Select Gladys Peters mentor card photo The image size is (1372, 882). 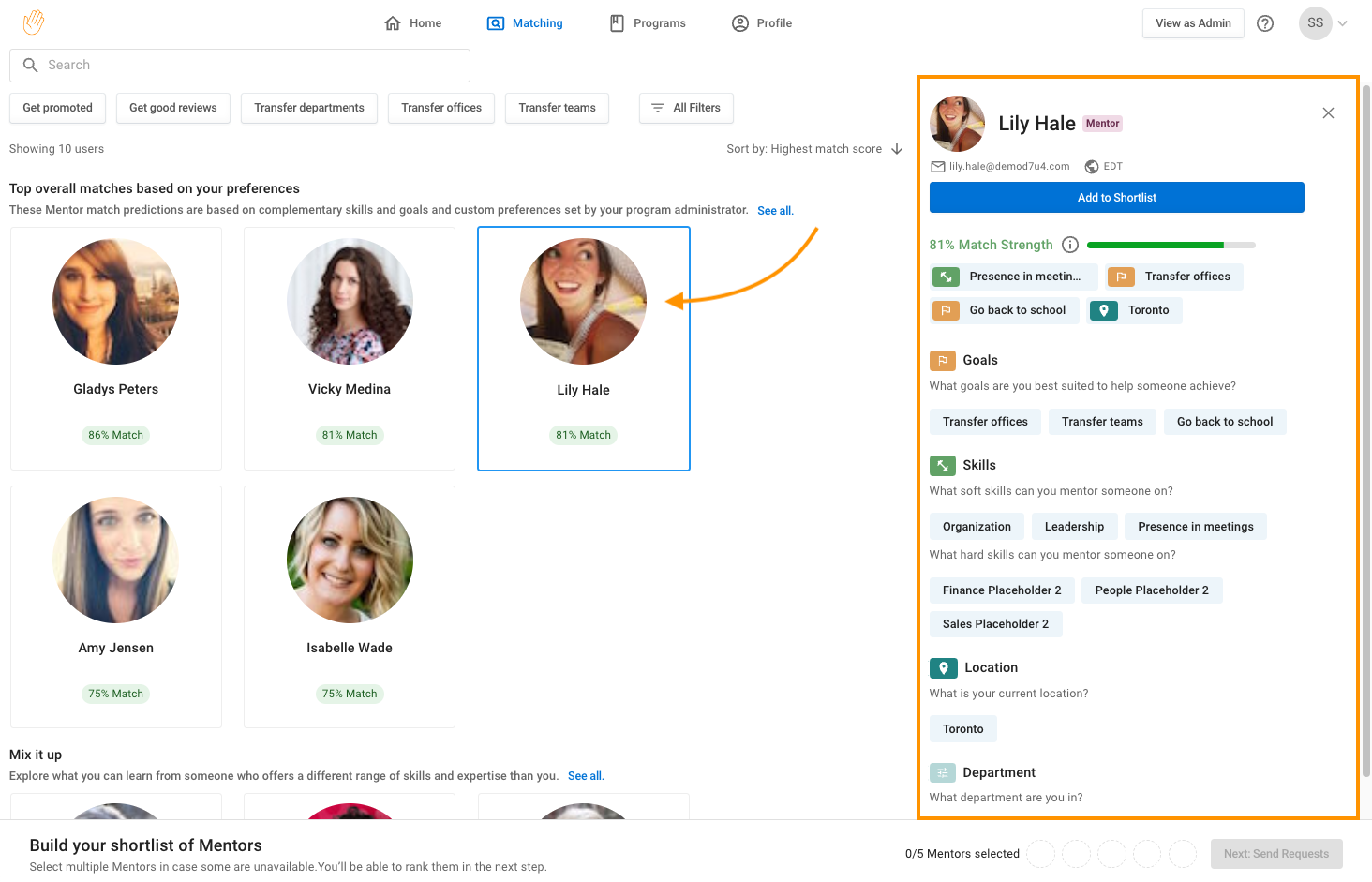pyautogui.click(x=116, y=302)
